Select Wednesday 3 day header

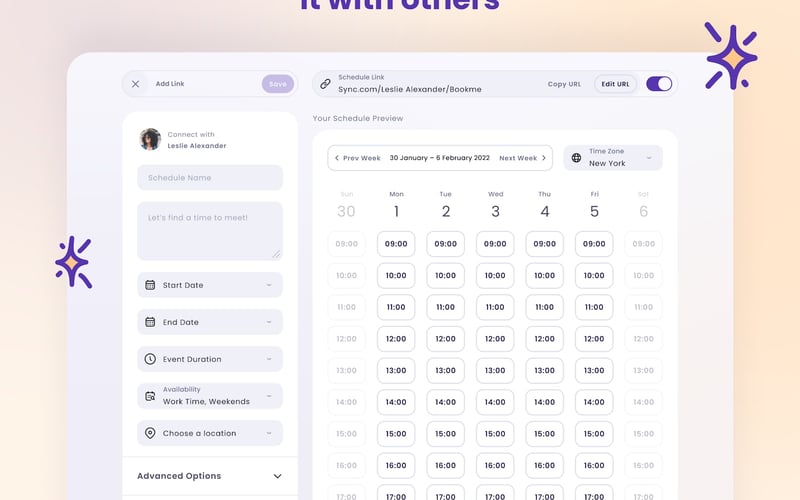[x=495, y=206]
